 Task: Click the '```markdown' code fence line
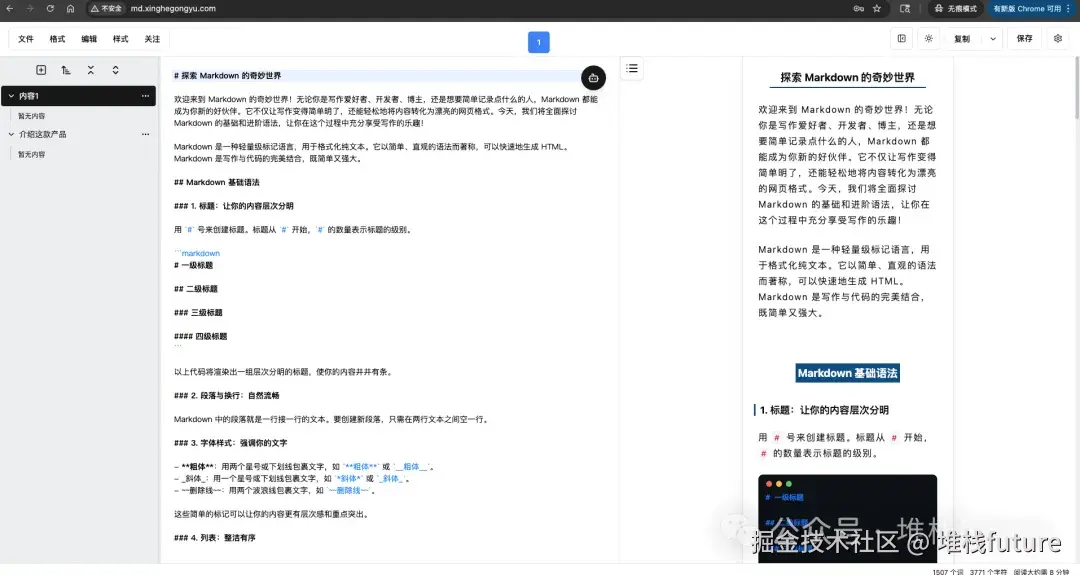197,253
